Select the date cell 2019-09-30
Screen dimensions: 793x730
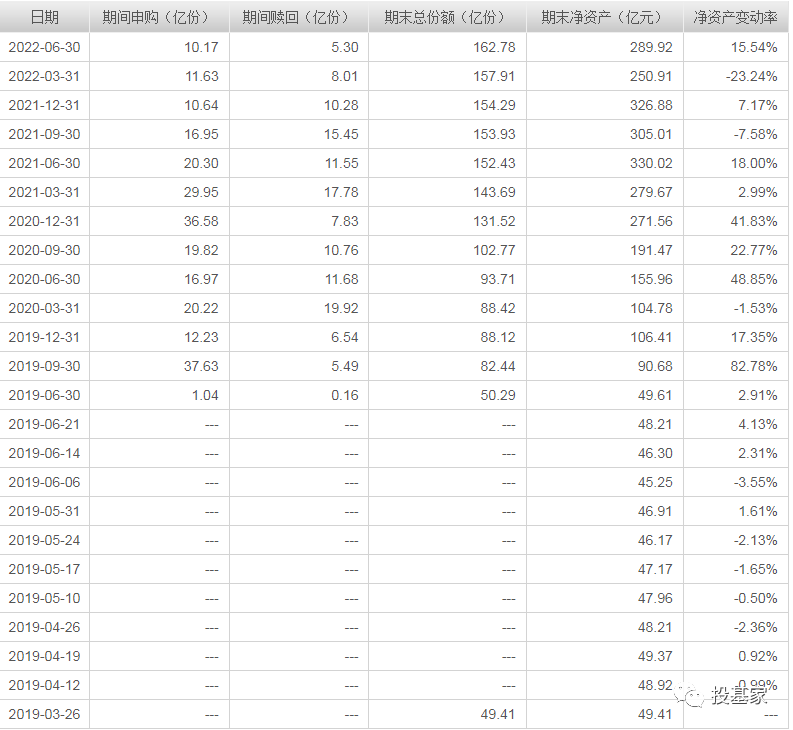point(45,366)
